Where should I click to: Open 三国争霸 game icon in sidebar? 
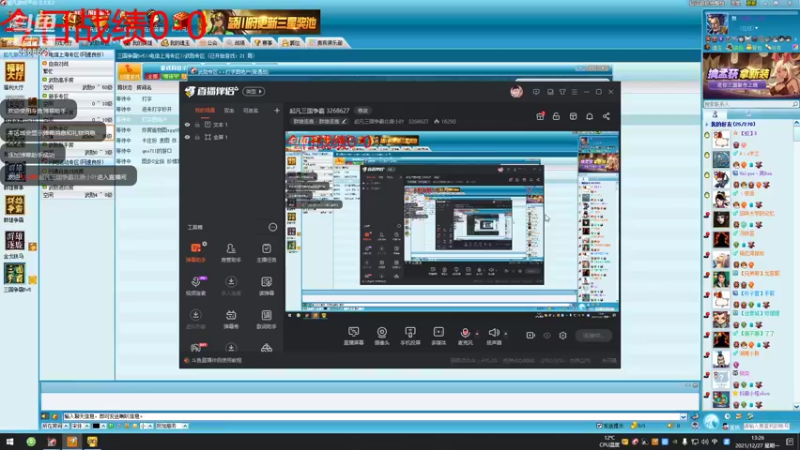pyautogui.click(x=15, y=278)
